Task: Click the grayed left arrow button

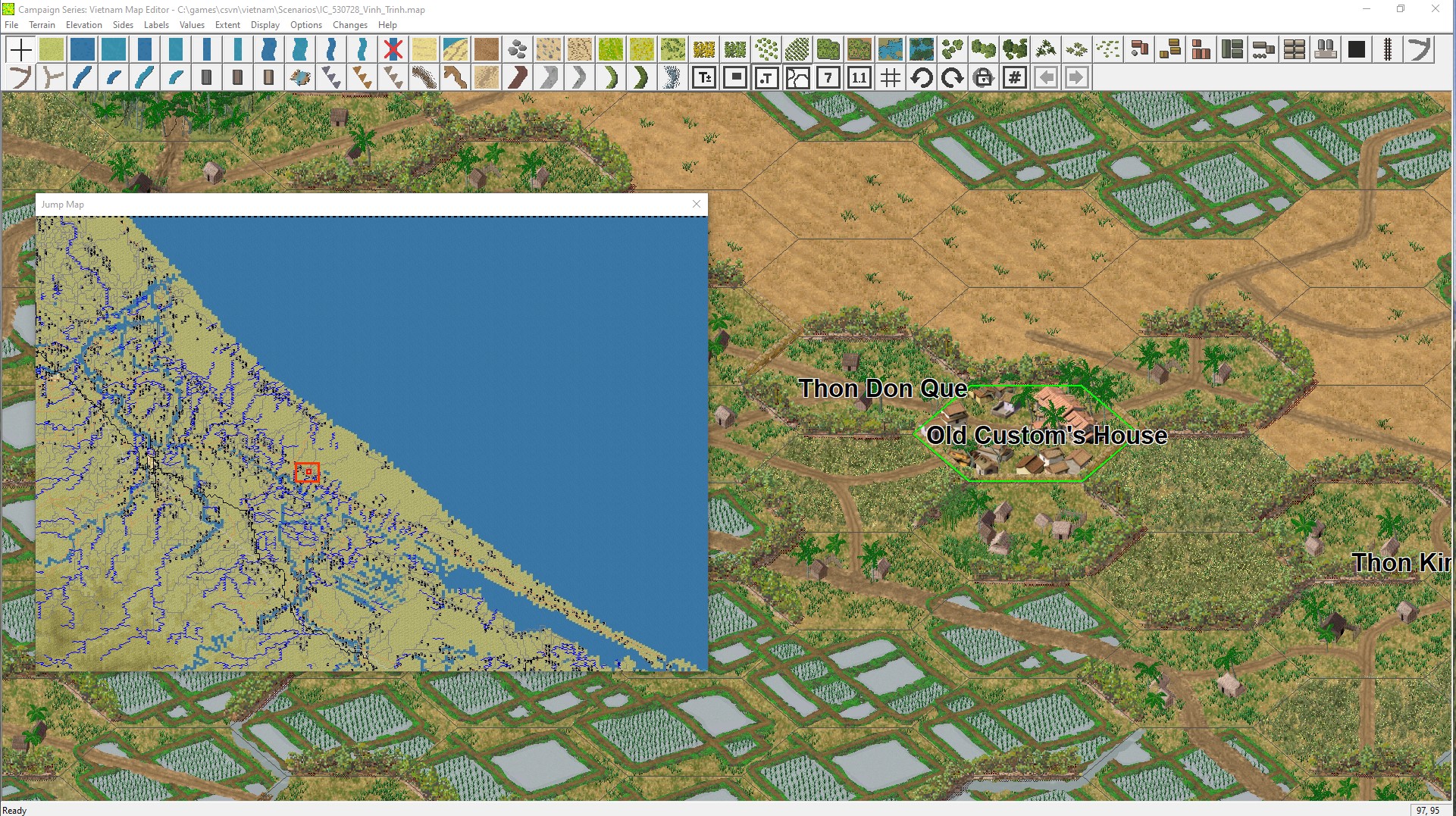Action: tap(1046, 77)
